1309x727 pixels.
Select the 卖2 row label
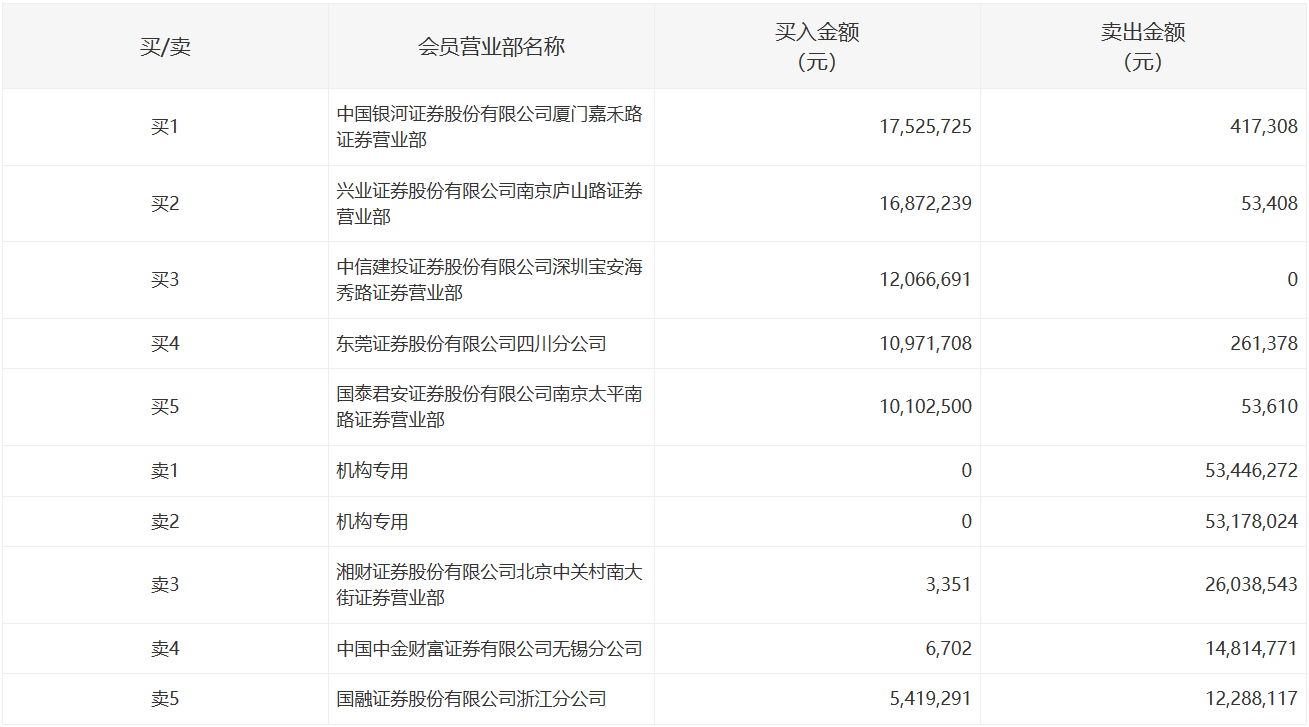tap(165, 522)
